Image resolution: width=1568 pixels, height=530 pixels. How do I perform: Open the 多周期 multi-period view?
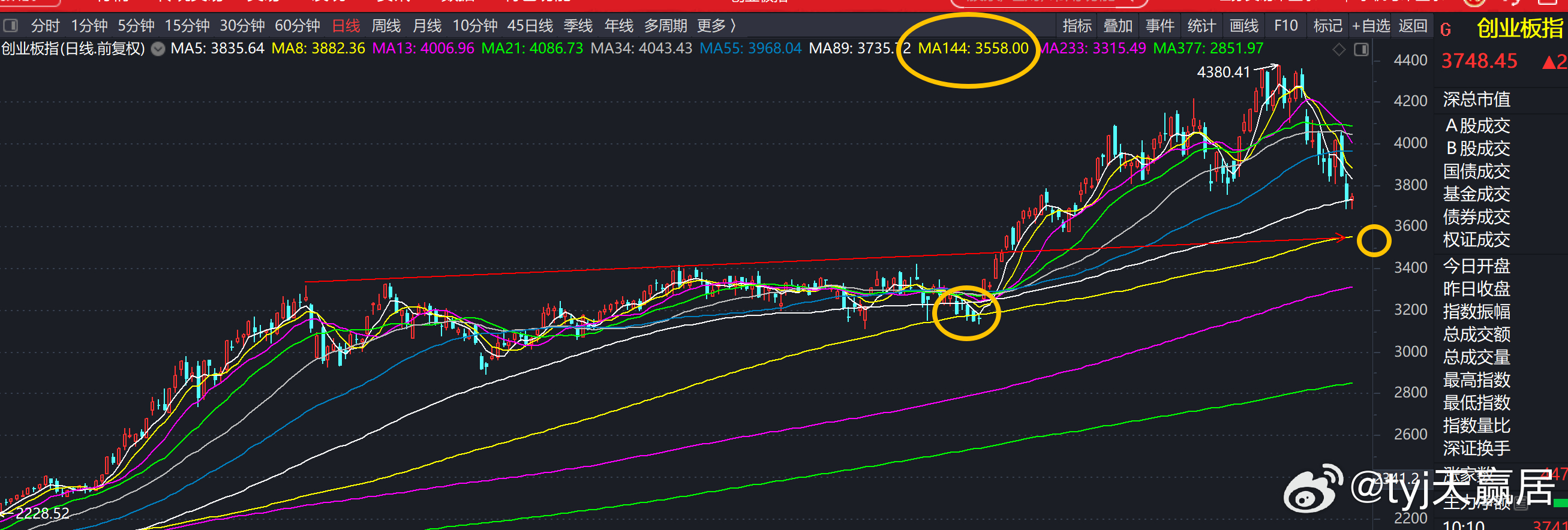(665, 26)
